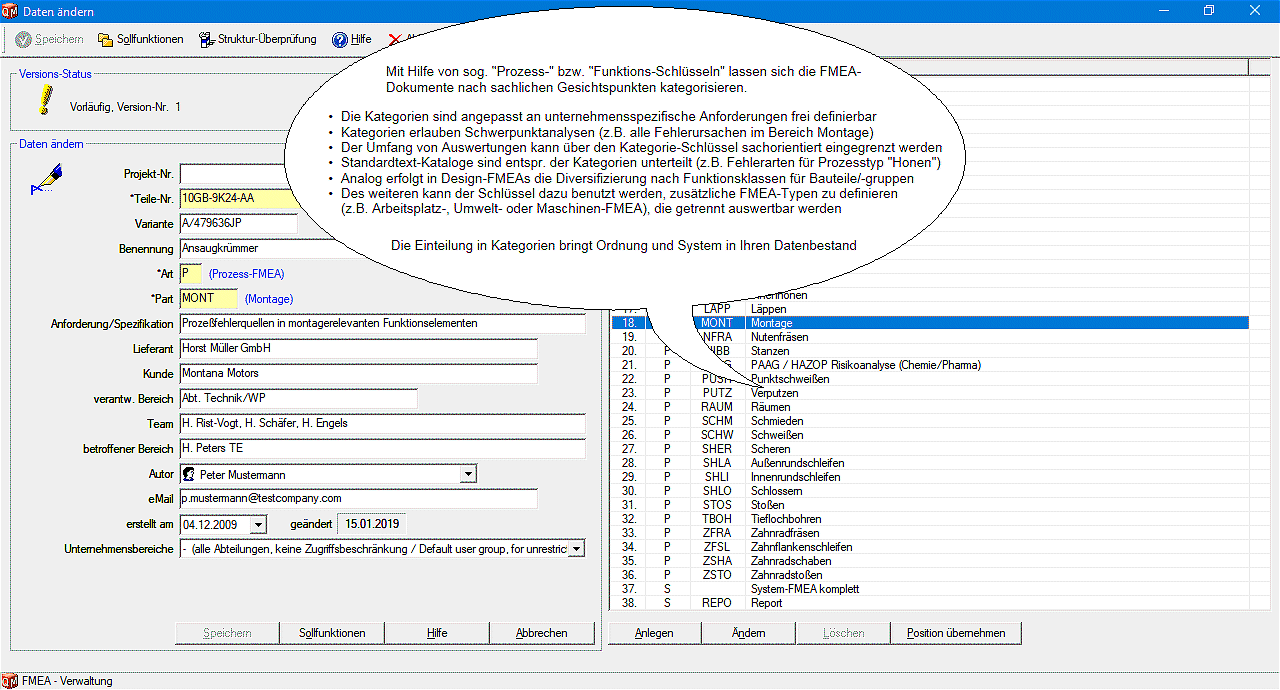The image size is (1280, 690).
Task: Click the FMEA - Verwaltung status bar icon
Action: [x=10, y=681]
